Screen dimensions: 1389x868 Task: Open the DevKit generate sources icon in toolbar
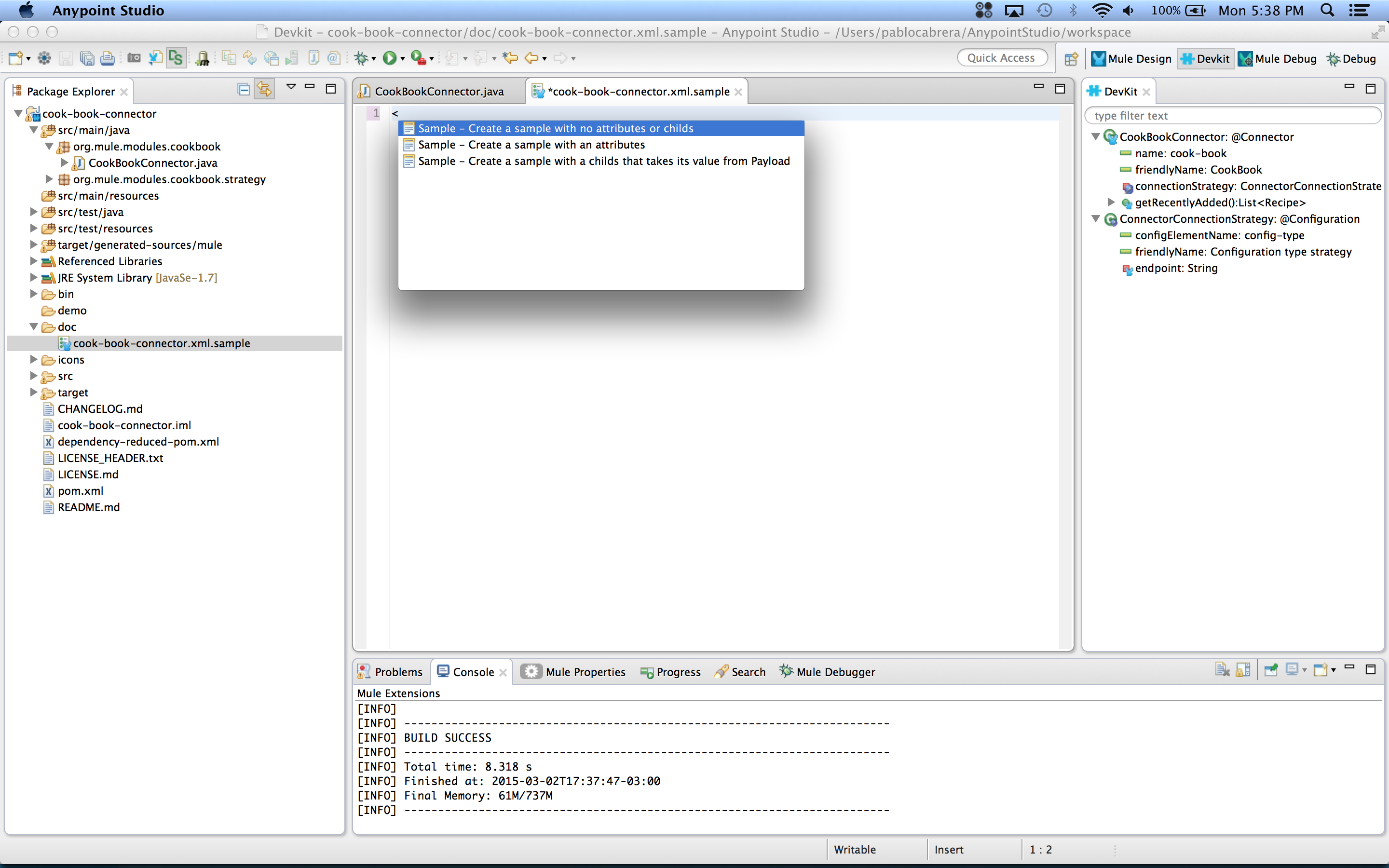176,57
